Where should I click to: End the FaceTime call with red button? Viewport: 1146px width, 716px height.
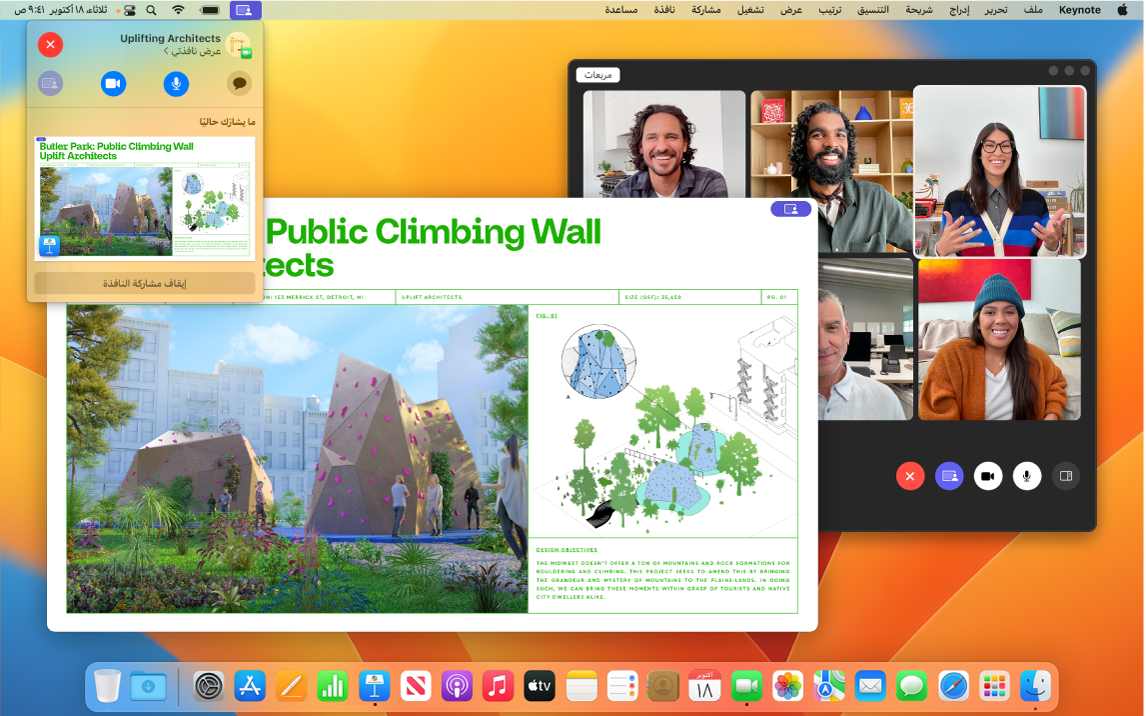coord(909,476)
